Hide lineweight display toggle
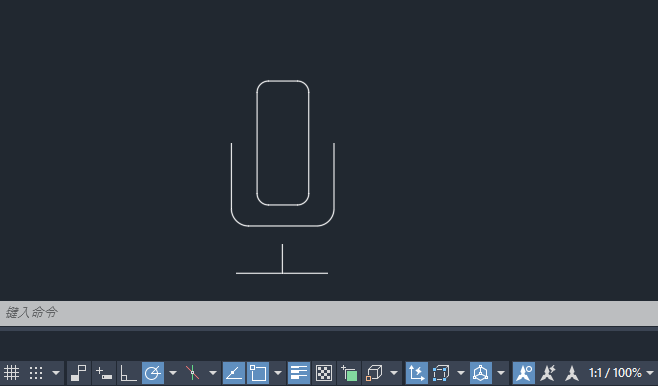This screenshot has height=386, width=658. (299, 373)
